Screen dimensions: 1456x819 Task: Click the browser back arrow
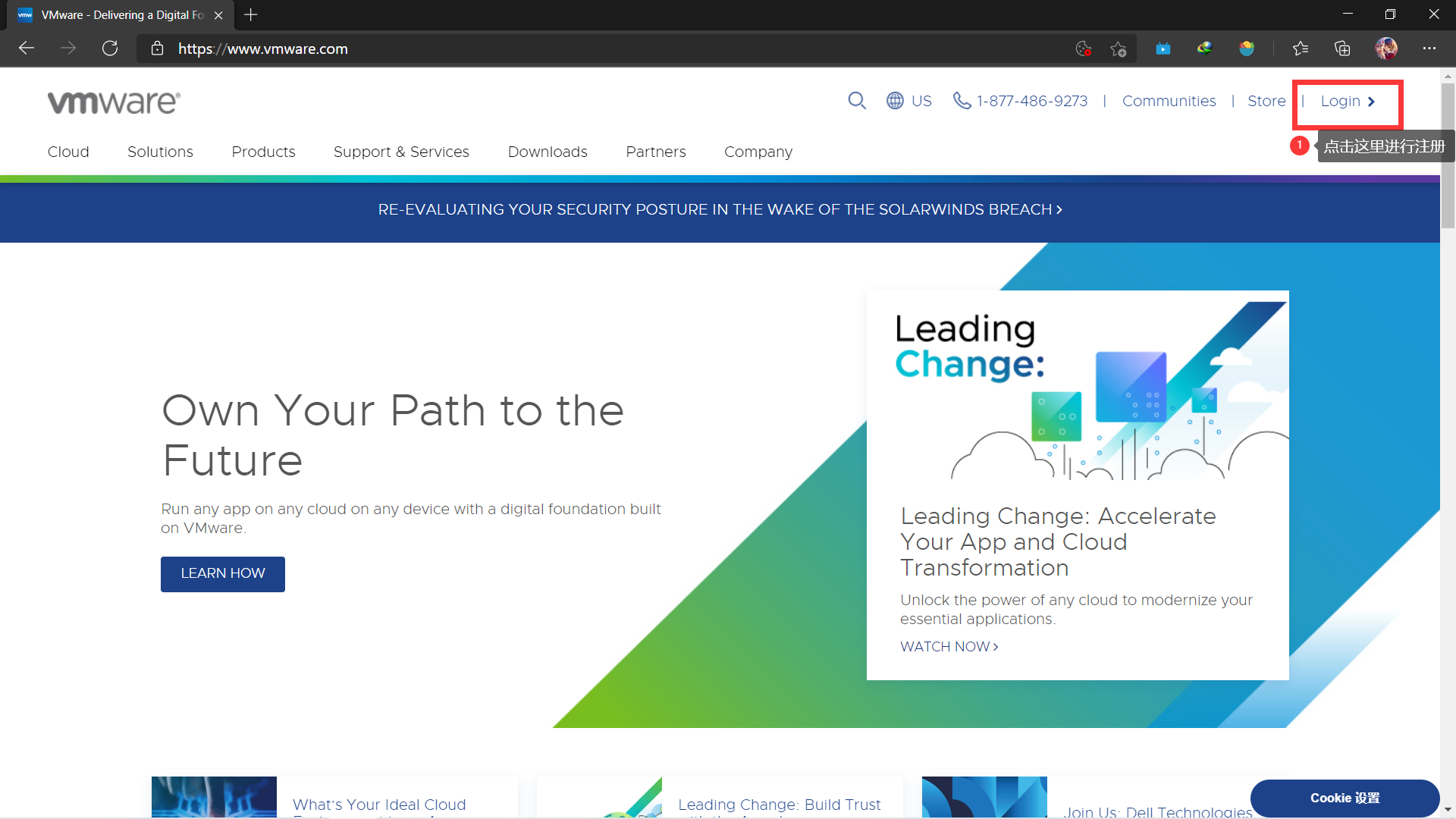point(27,49)
